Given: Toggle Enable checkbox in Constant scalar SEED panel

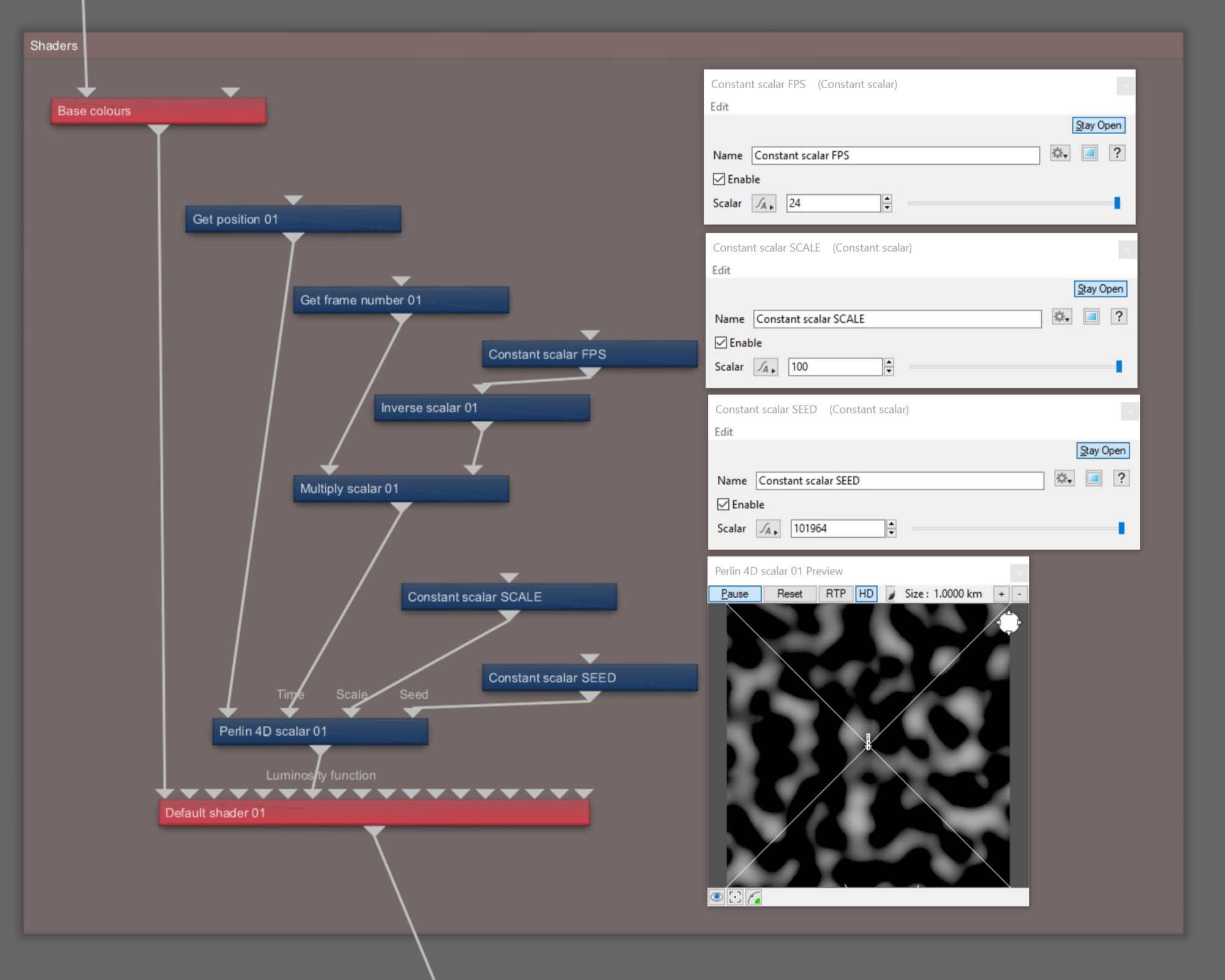Looking at the screenshot, I should [x=723, y=505].
